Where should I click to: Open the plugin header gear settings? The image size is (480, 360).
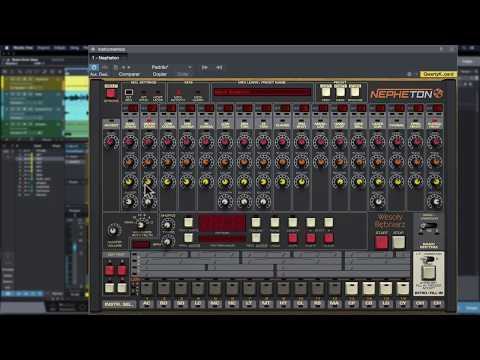click(409, 74)
